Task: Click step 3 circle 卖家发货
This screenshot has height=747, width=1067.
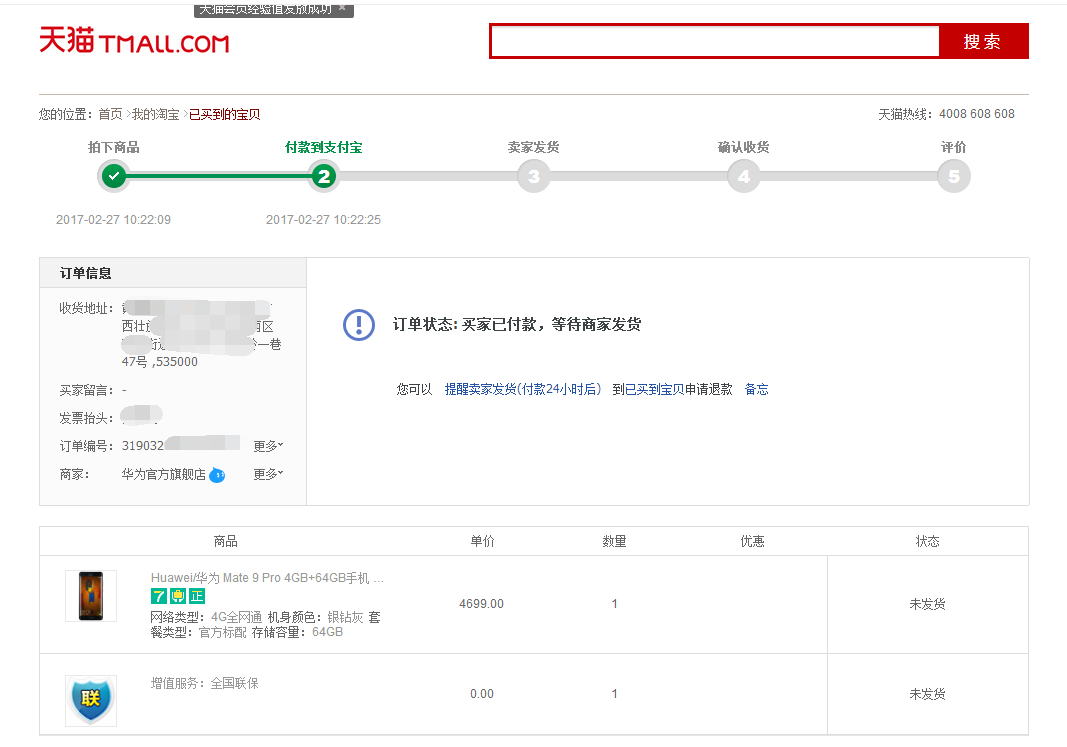Action: click(534, 176)
